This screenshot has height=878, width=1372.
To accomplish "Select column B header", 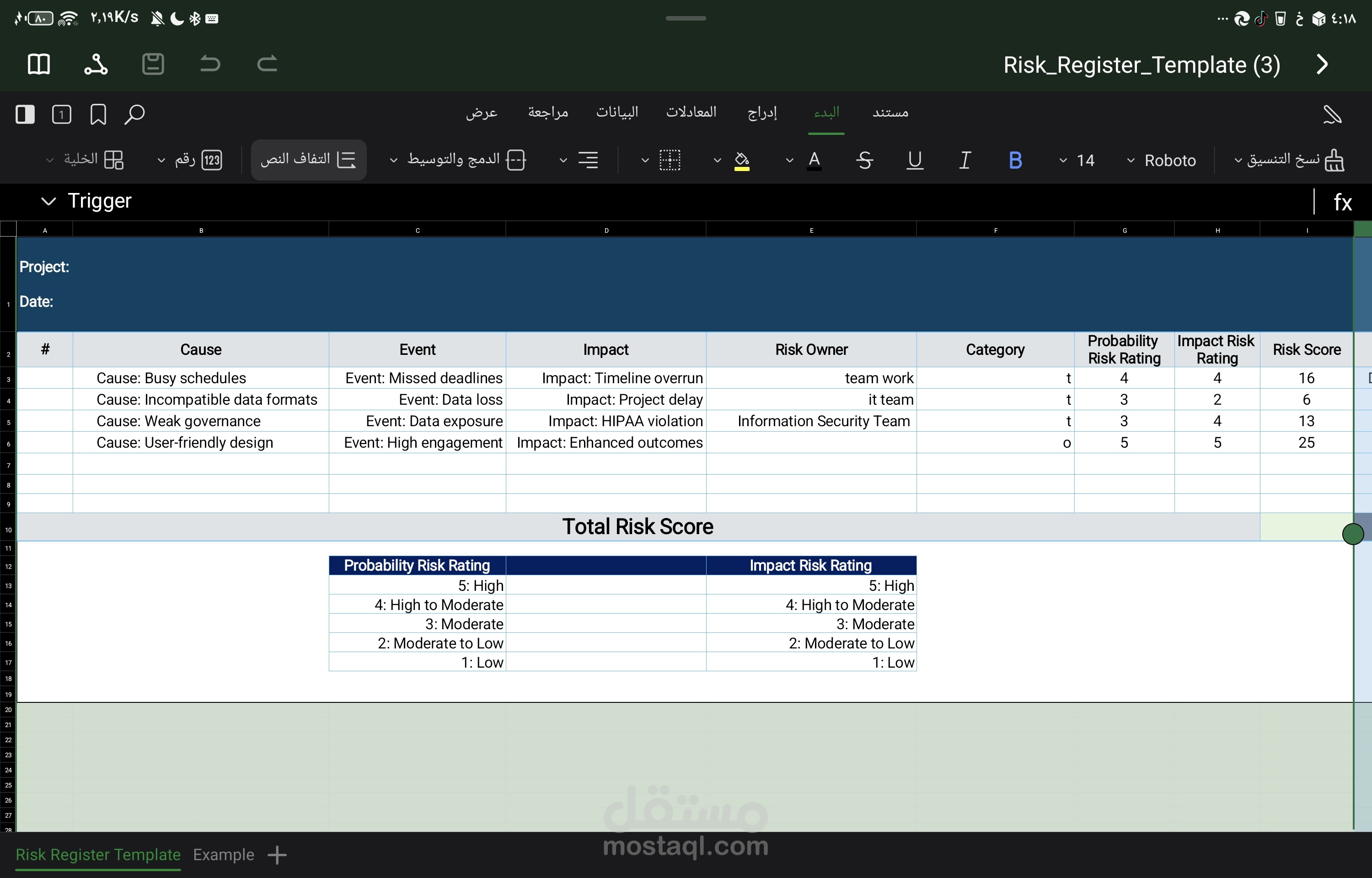I will pos(201,230).
